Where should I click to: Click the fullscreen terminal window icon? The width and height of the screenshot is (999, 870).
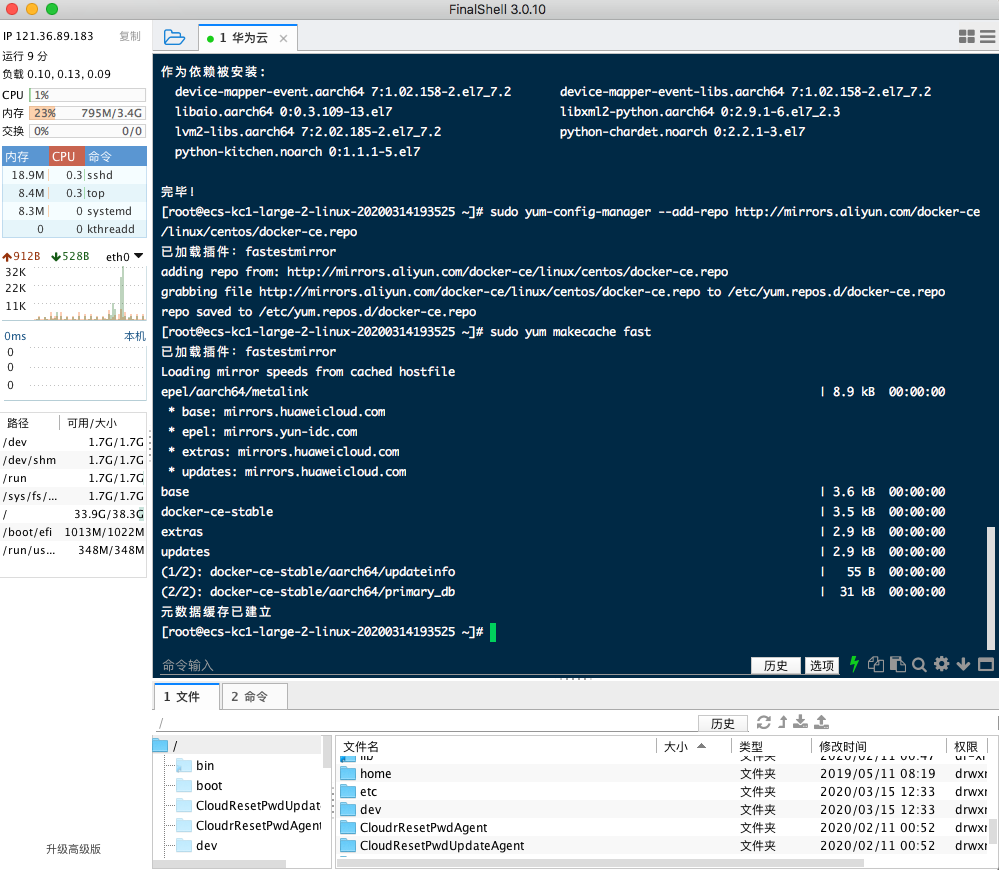pos(986,664)
